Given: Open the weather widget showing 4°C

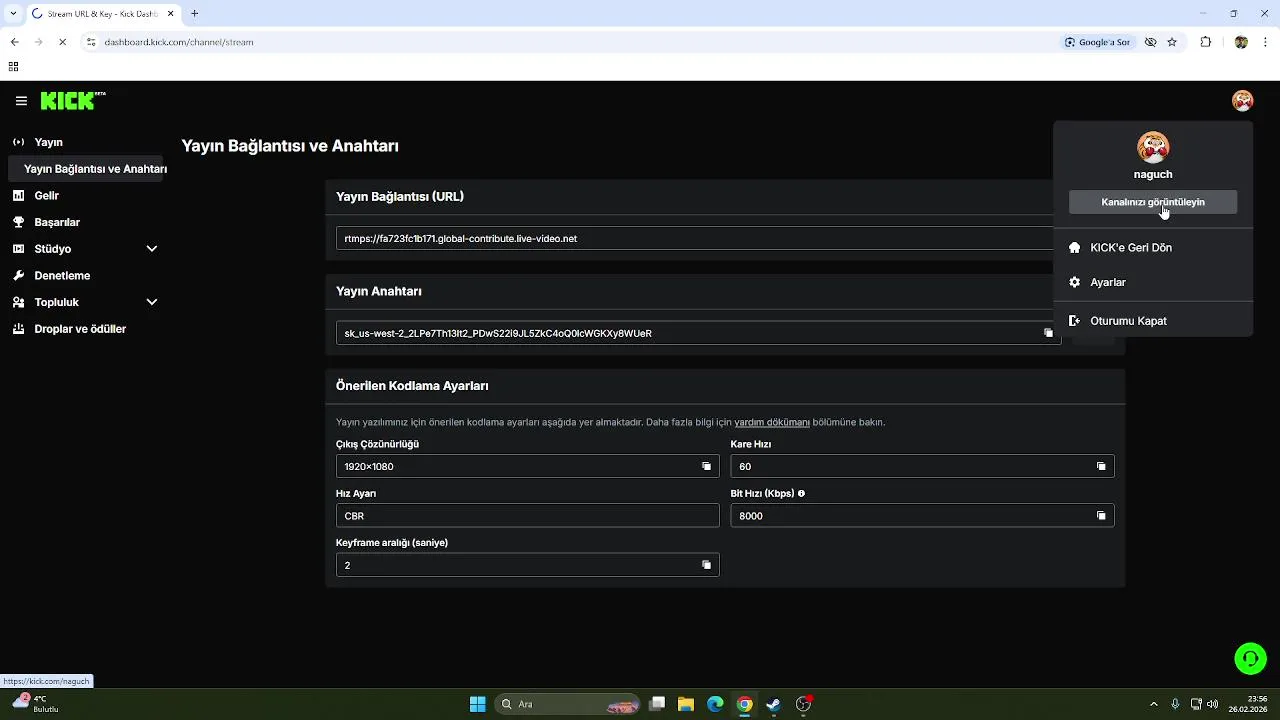Looking at the screenshot, I should pyautogui.click(x=36, y=704).
